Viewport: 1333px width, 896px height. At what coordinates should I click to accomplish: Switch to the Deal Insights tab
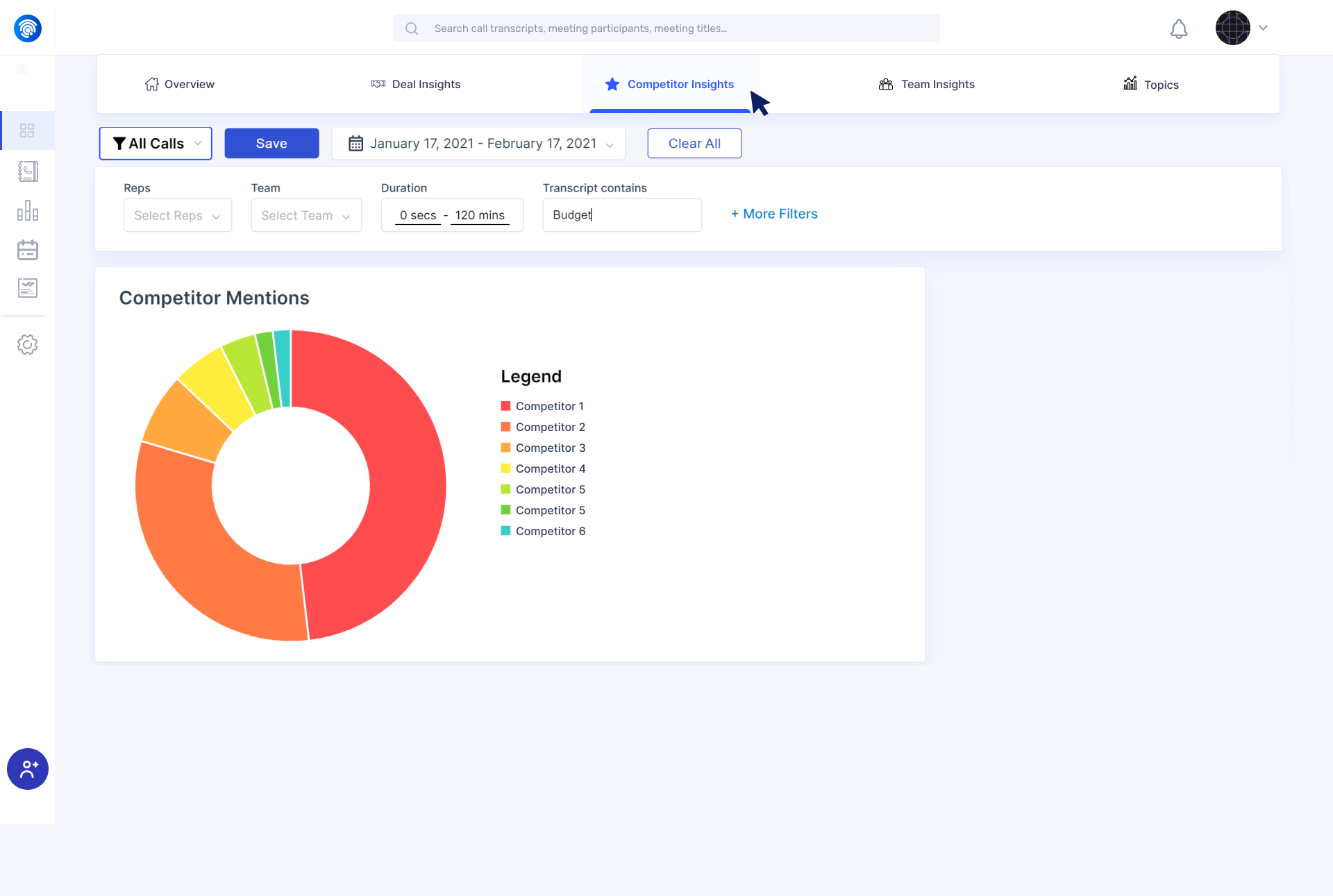(416, 84)
